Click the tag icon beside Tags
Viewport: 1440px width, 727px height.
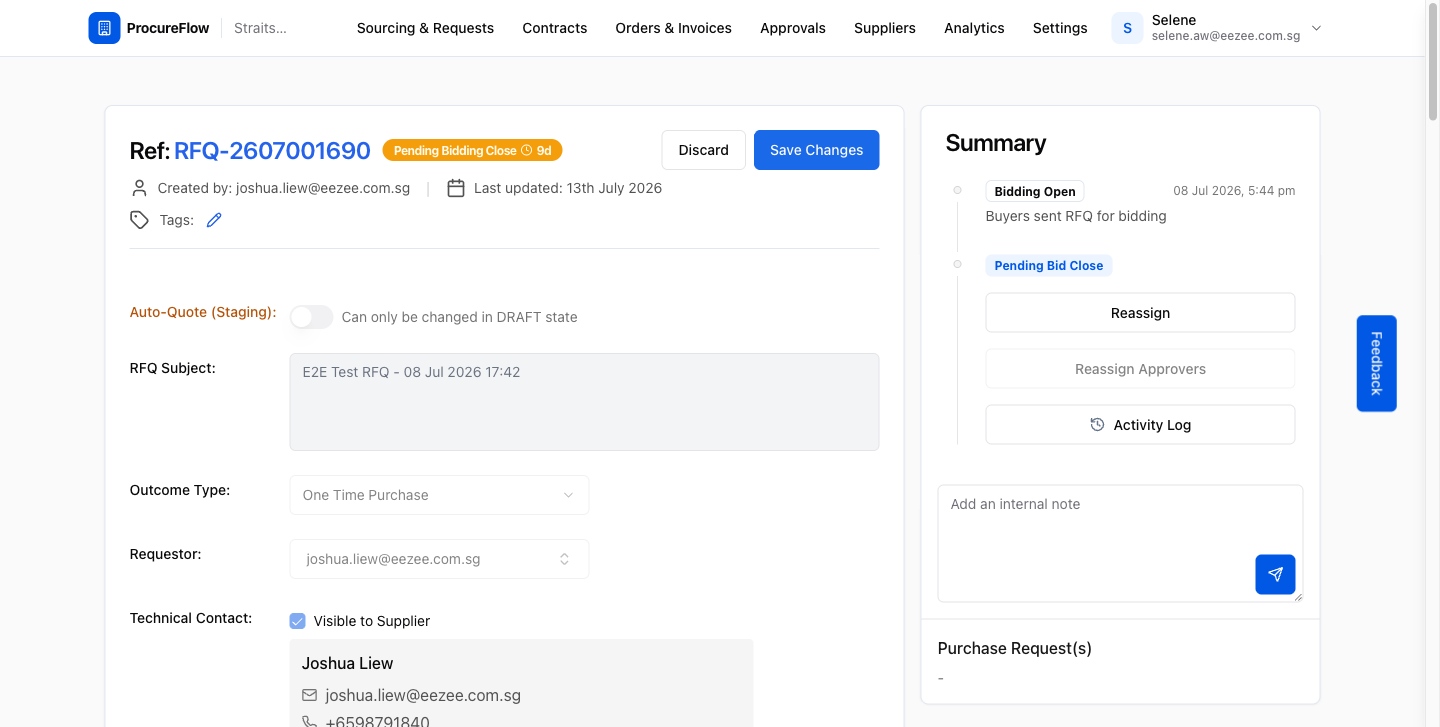[x=140, y=220]
